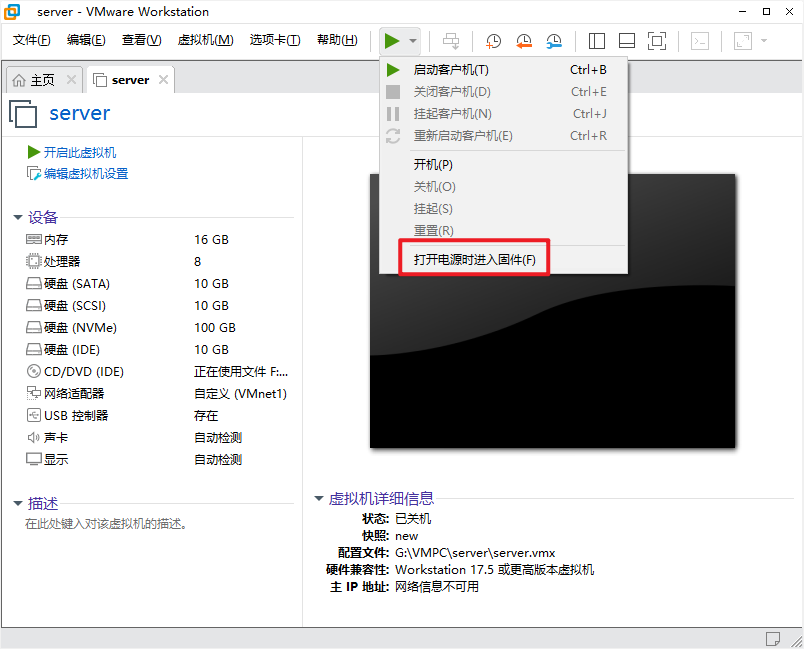The width and height of the screenshot is (804, 649).
Task: Click the revert to snapshot icon
Action: (524, 41)
